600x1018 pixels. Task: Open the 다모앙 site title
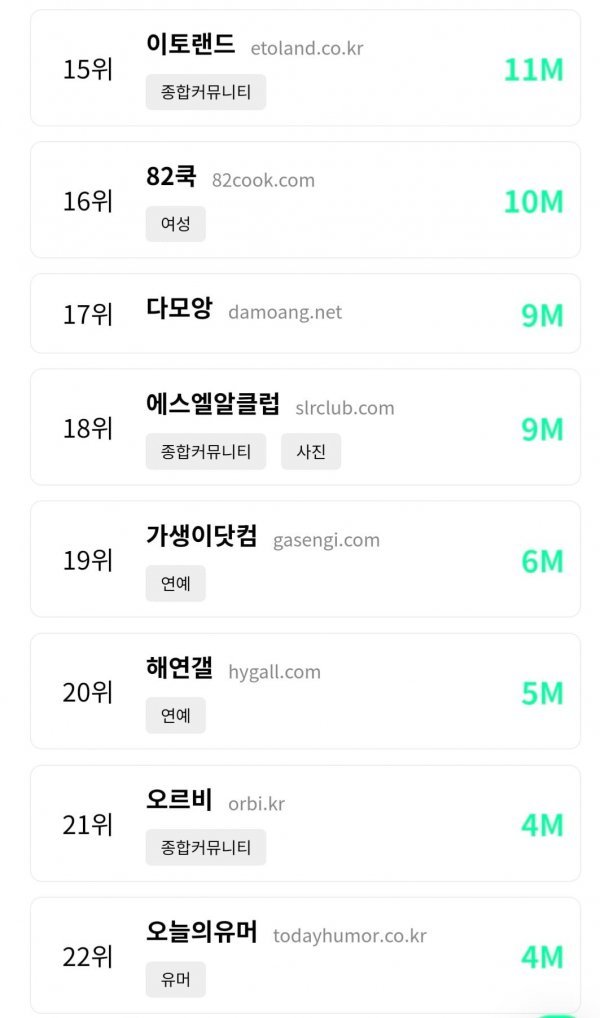click(179, 309)
